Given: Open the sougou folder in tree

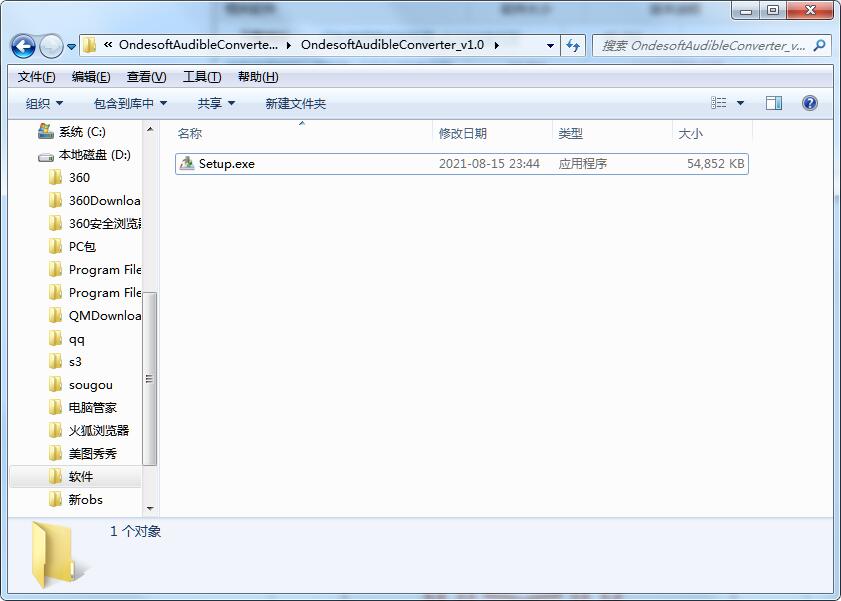Looking at the screenshot, I should pos(91,385).
